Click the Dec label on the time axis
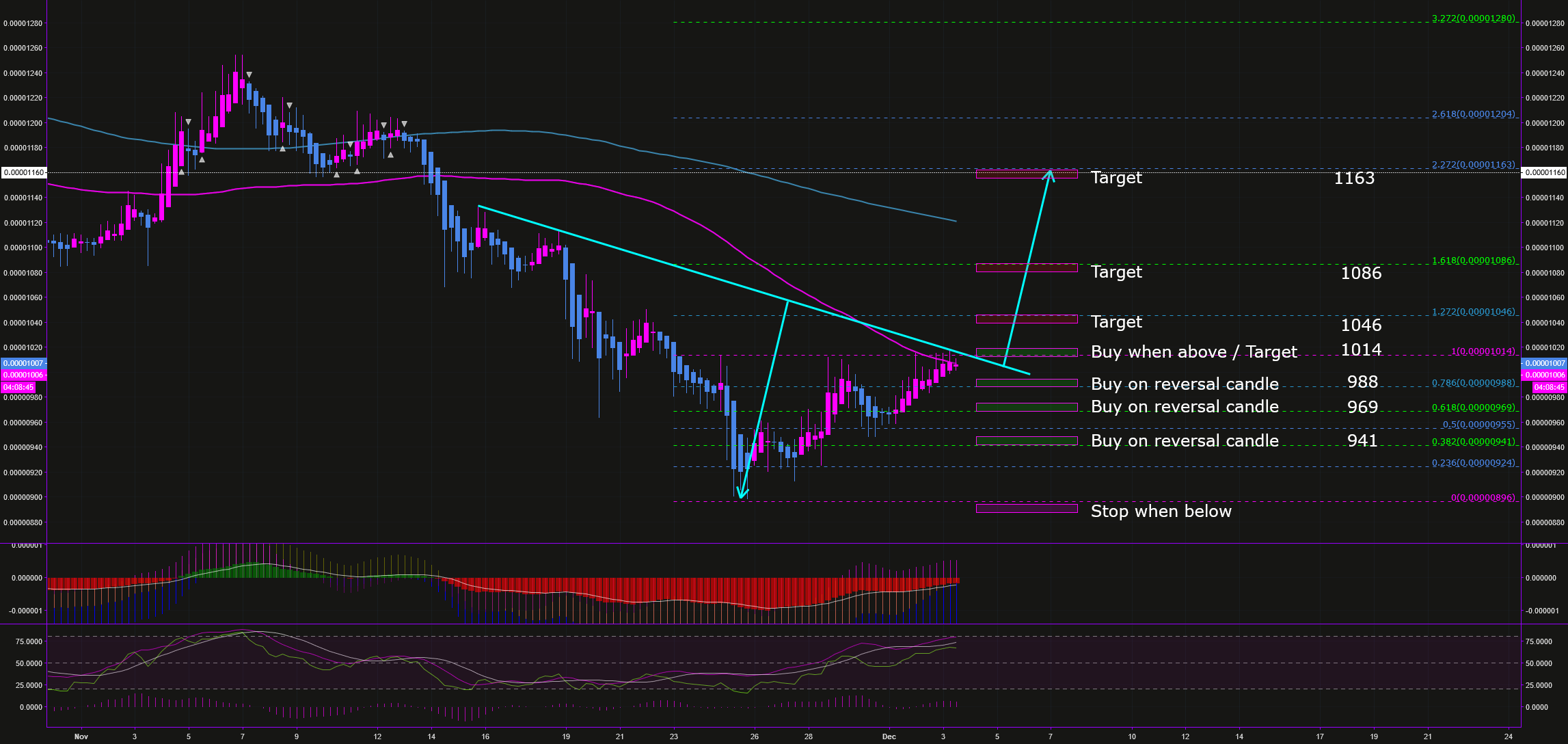The image size is (1568, 744). 889,736
